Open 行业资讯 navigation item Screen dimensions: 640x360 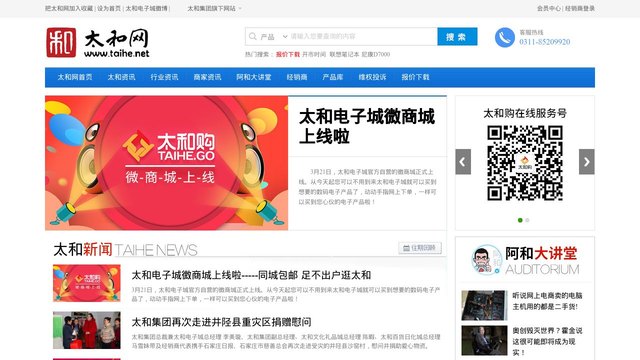[x=164, y=77]
